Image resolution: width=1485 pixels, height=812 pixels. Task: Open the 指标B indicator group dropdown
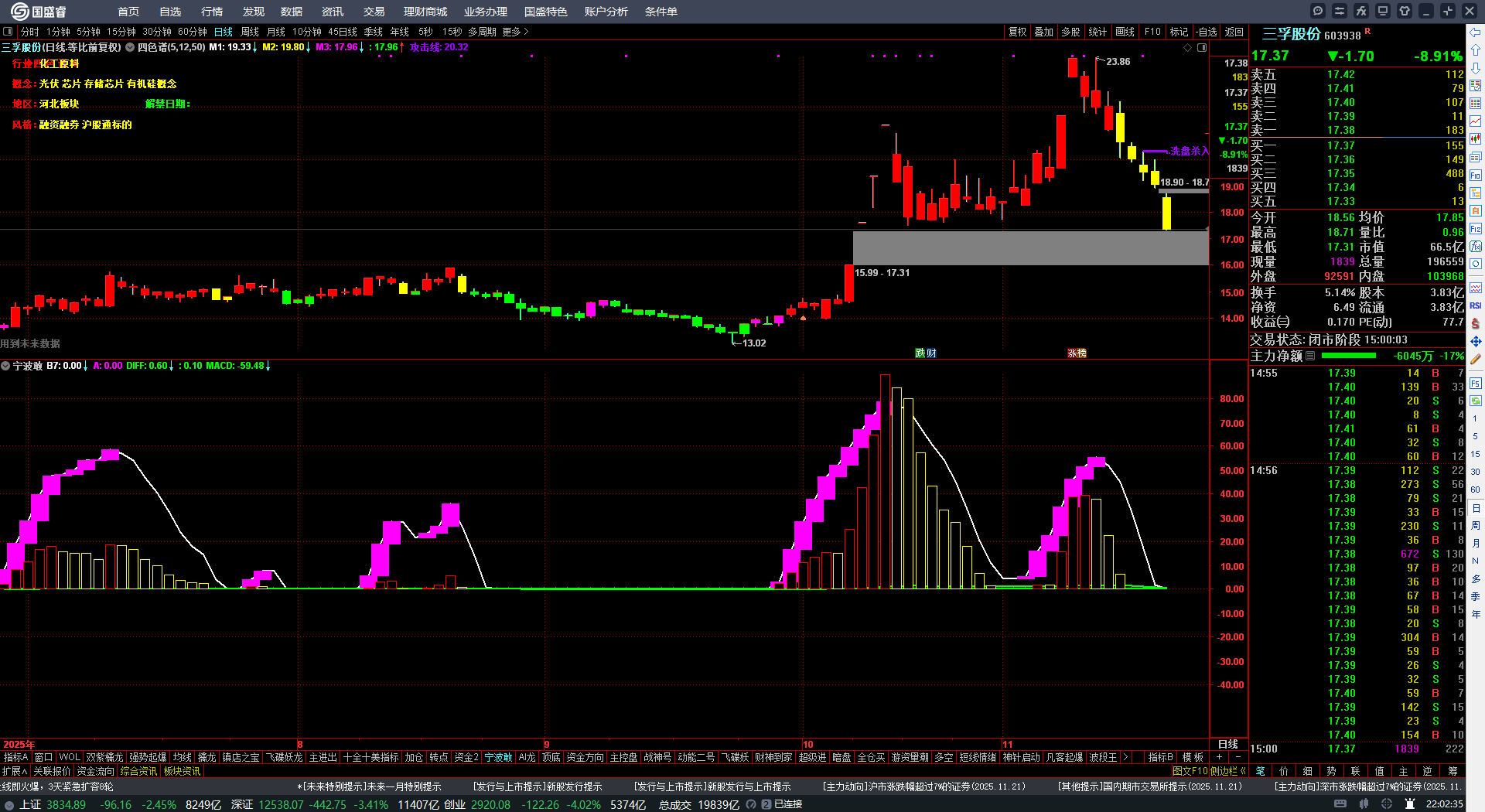[1161, 757]
